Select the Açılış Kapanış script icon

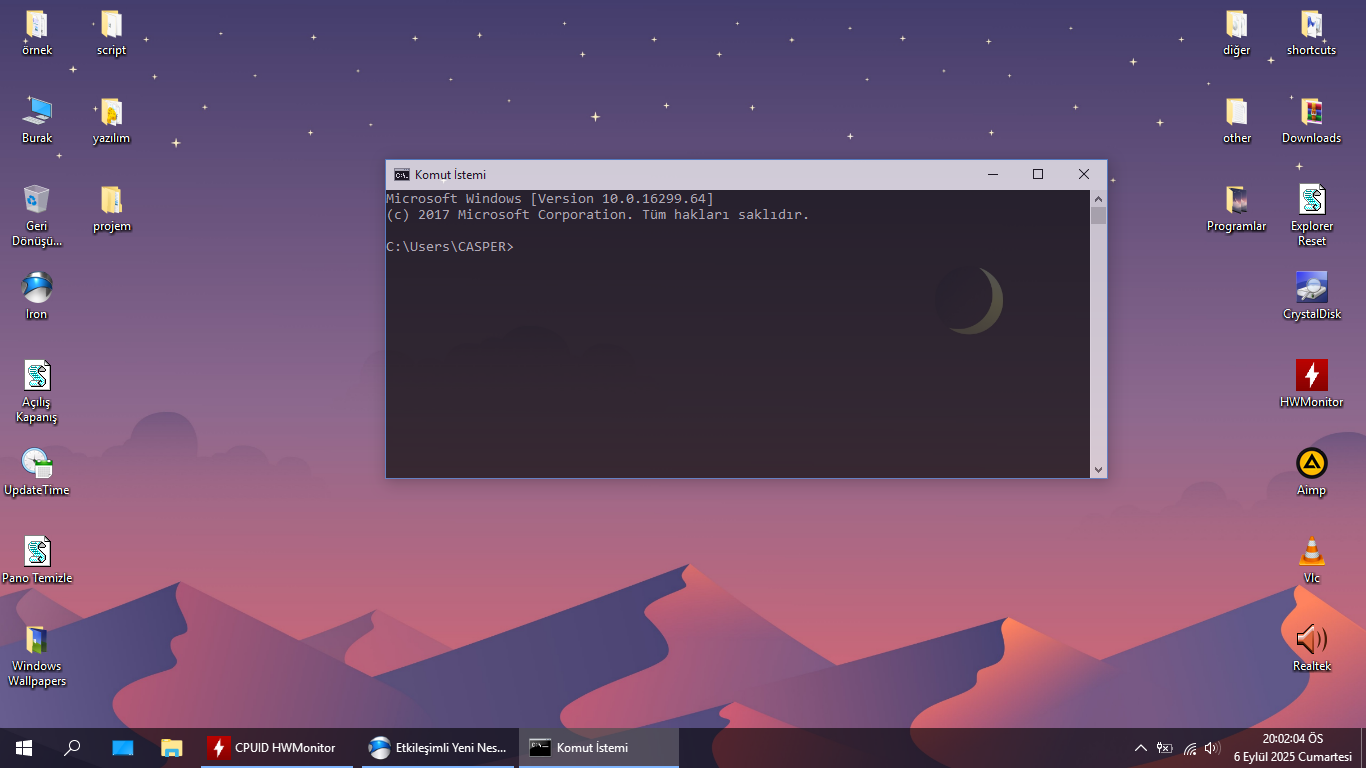point(37,376)
